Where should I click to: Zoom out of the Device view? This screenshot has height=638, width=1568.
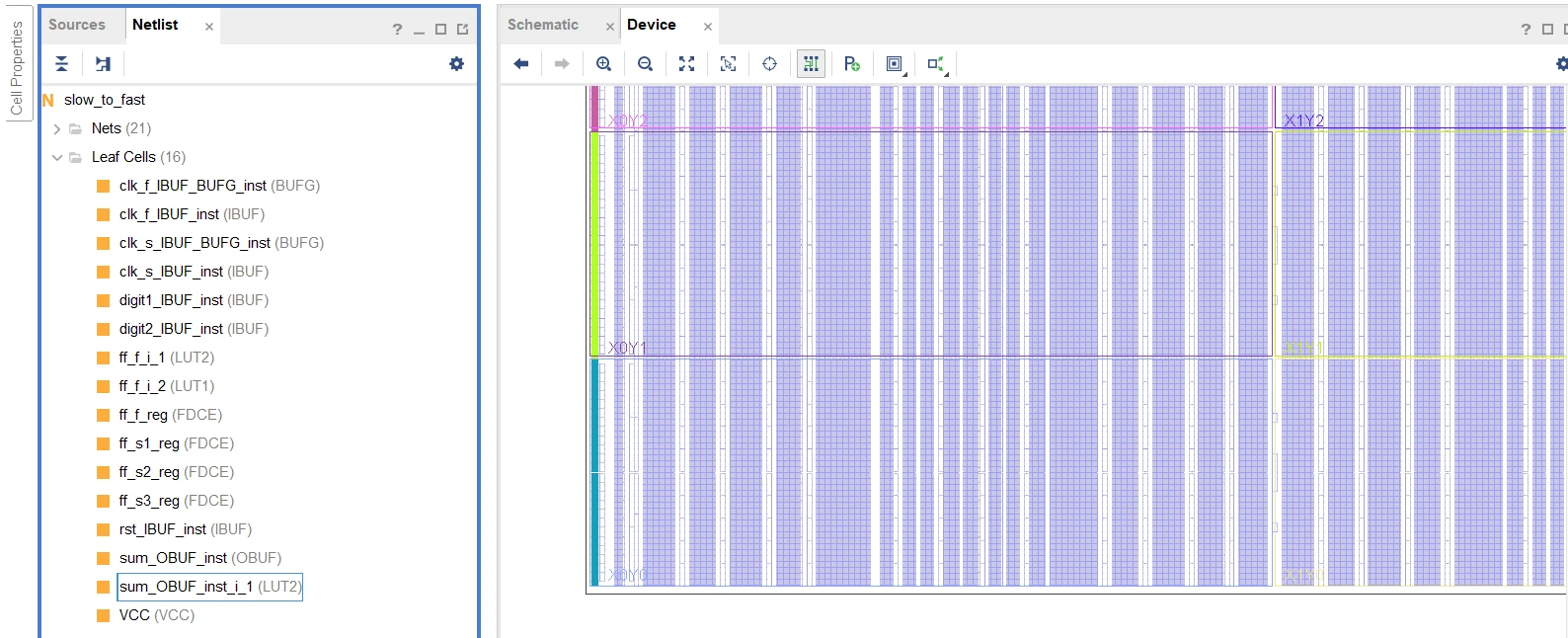tap(645, 64)
